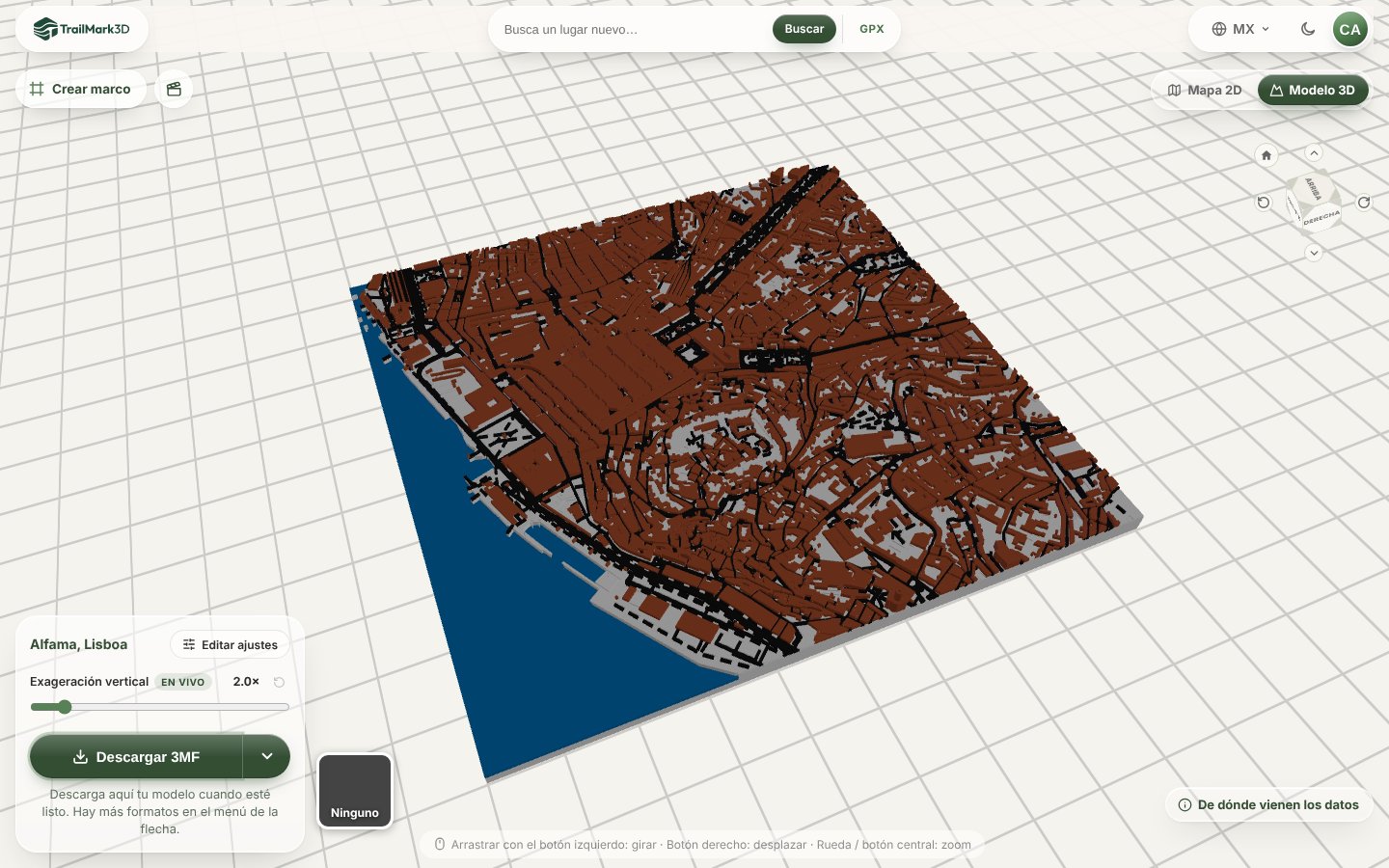This screenshot has height=868, width=1389.
Task: Switch to the Mapa 2D view
Action: tap(1205, 90)
